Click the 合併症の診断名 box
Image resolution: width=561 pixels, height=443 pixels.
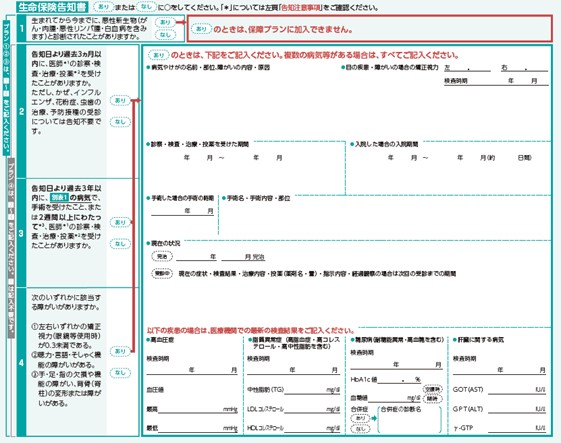tap(410, 419)
